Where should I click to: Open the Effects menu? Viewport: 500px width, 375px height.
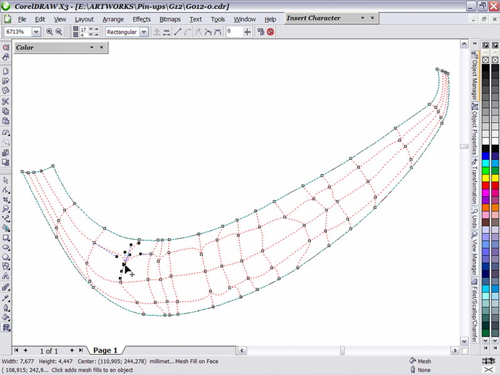pos(142,19)
